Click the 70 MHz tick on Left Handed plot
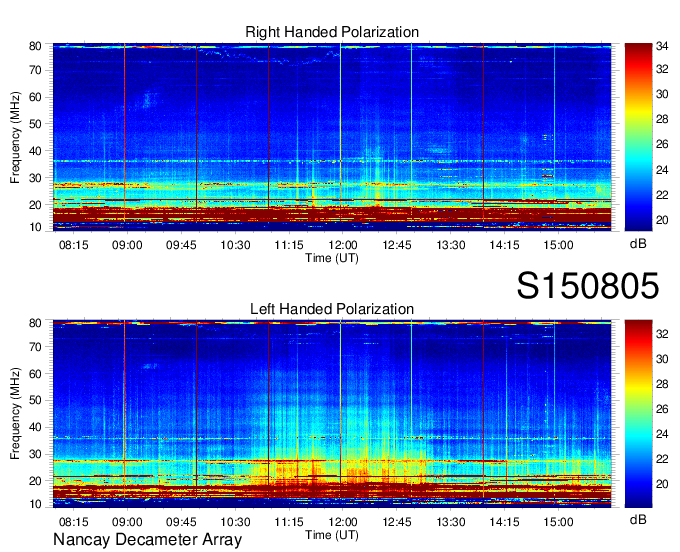Screen dimensions: 680x552 [x=35, y=347]
